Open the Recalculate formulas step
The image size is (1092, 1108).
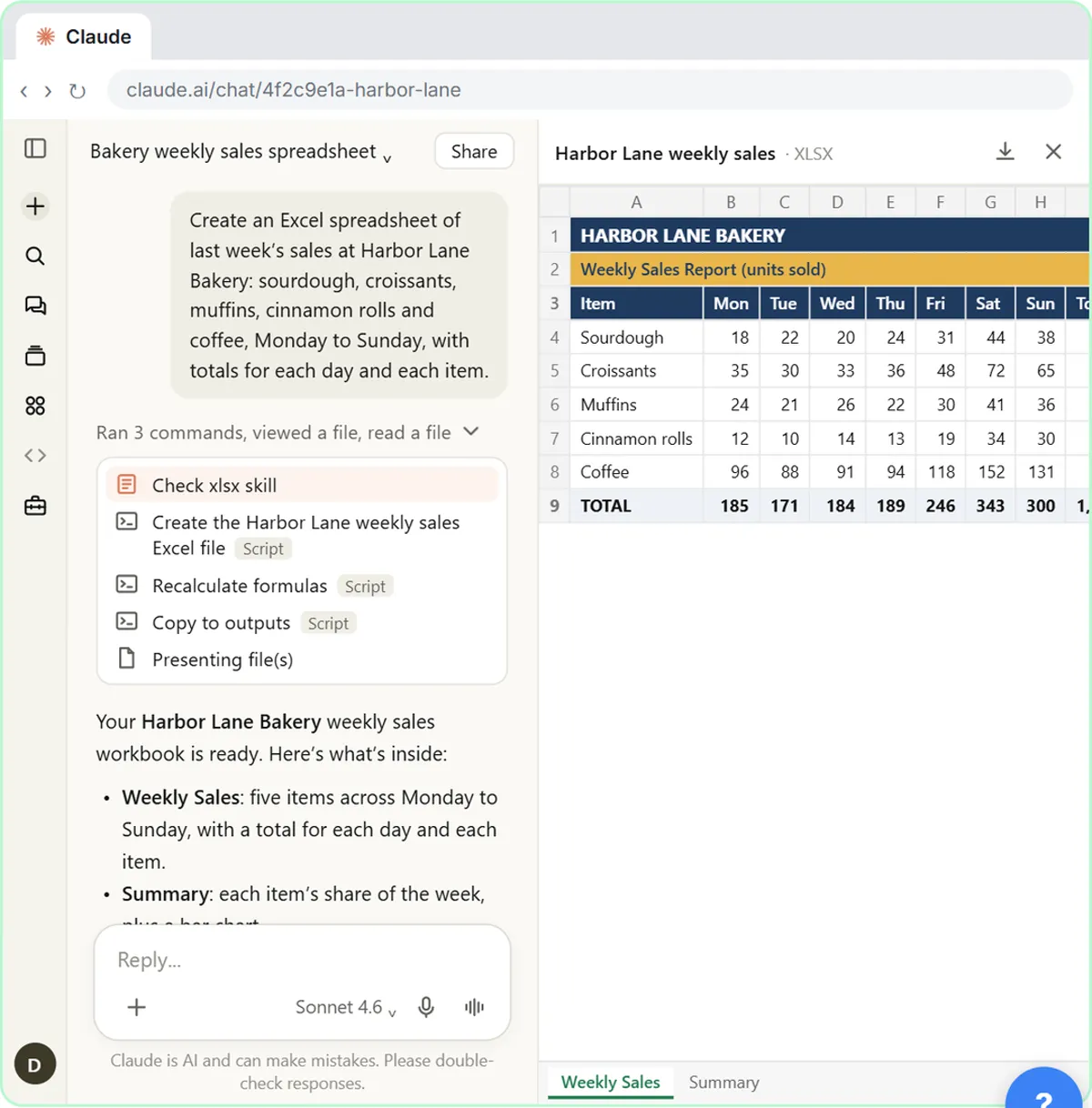click(x=302, y=586)
